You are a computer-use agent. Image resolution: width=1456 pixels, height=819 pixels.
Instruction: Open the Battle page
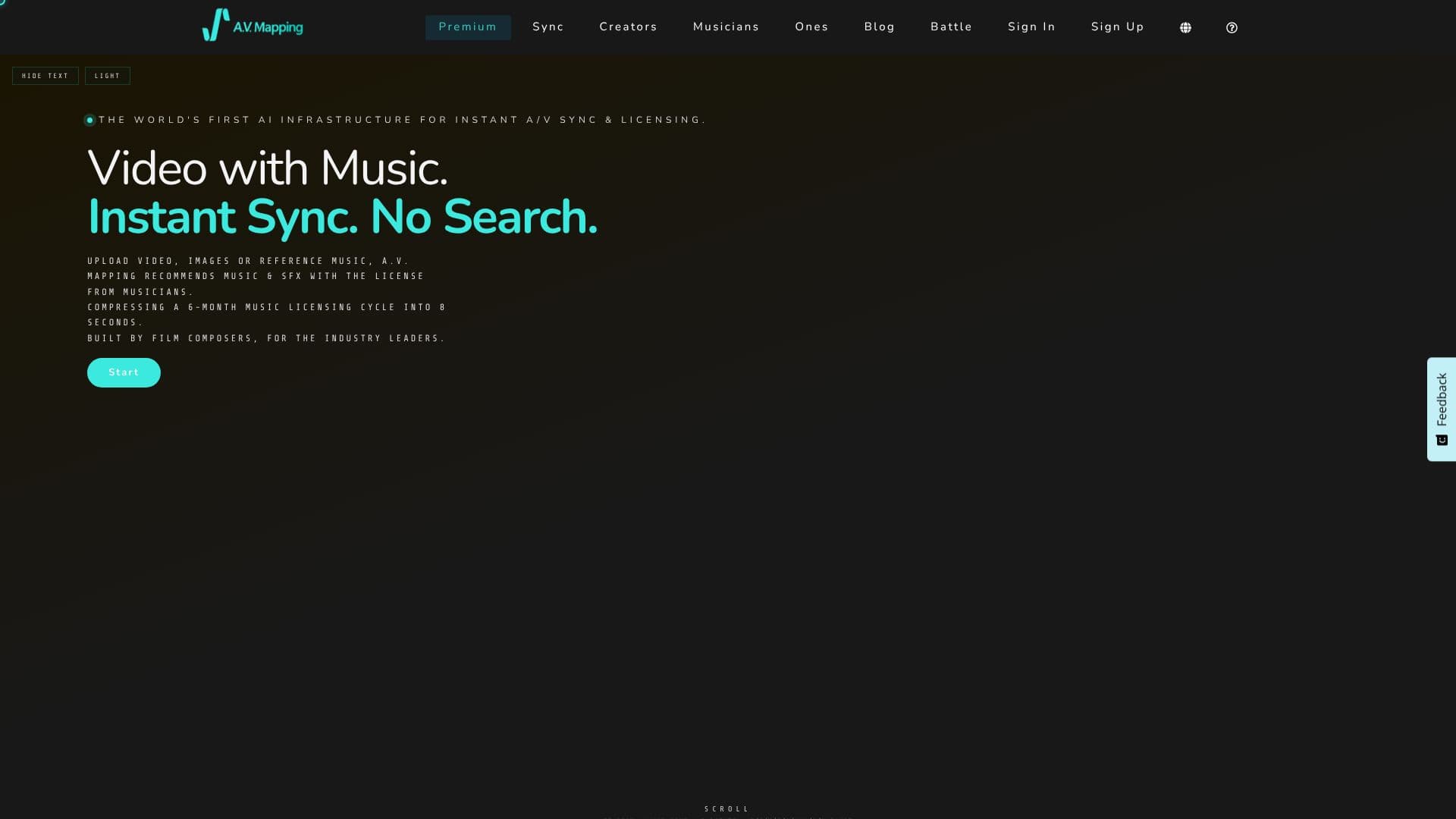[951, 27]
